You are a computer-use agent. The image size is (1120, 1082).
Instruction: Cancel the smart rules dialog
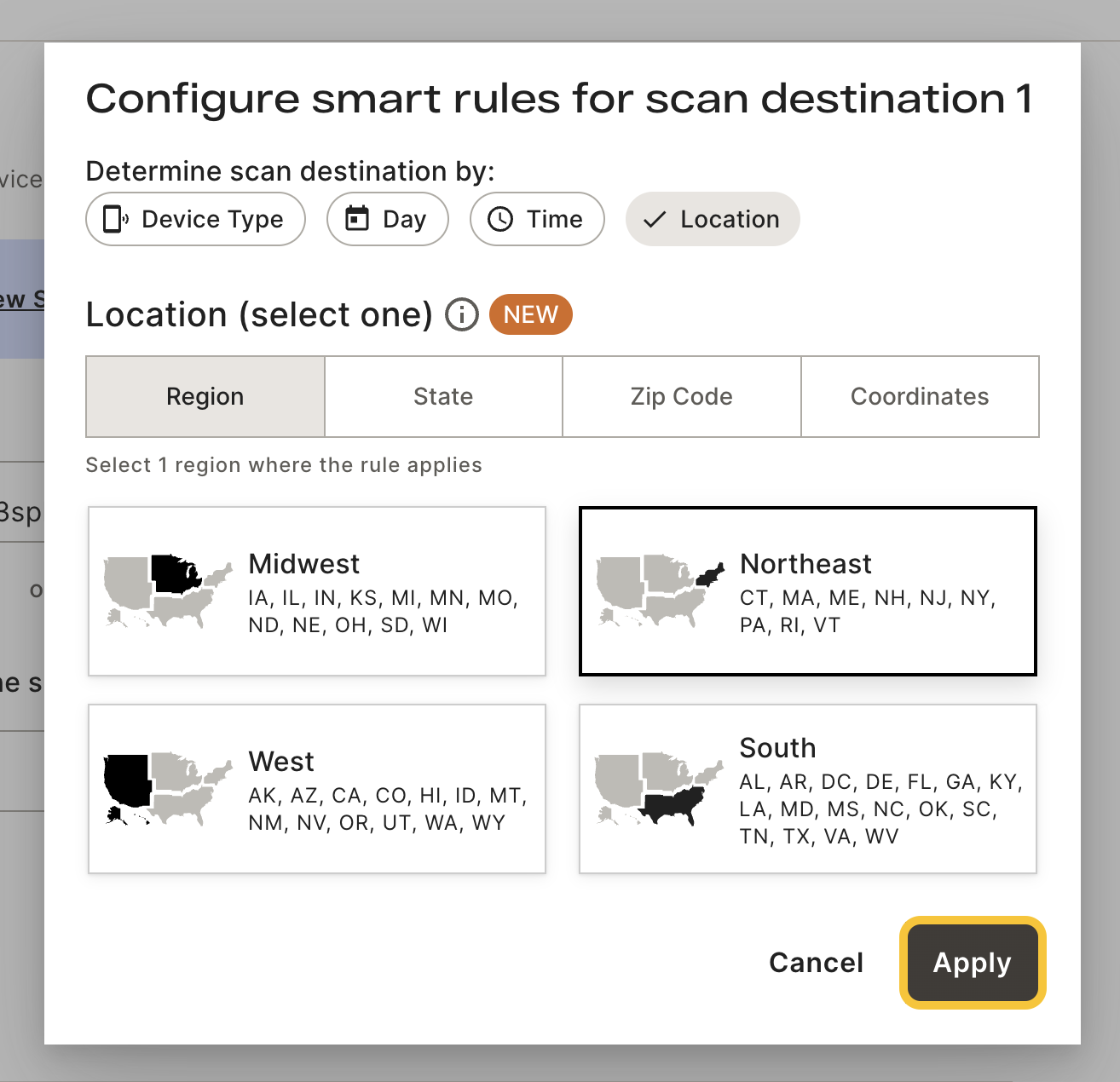pyautogui.click(x=816, y=963)
